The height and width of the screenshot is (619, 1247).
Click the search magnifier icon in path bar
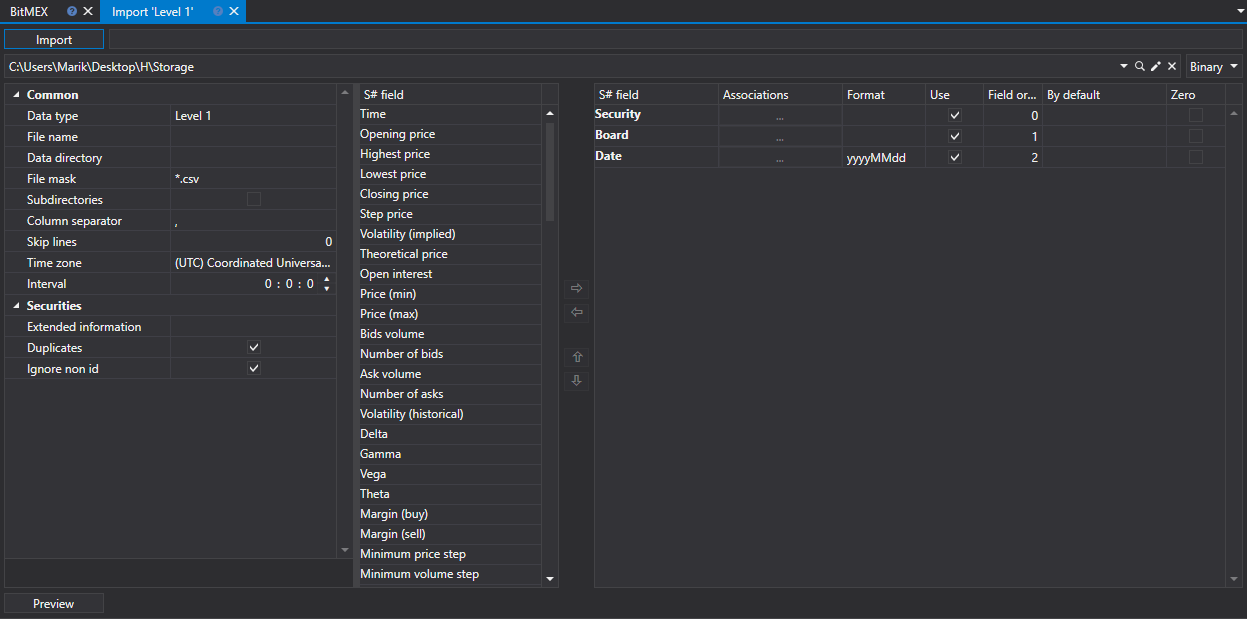1139,66
